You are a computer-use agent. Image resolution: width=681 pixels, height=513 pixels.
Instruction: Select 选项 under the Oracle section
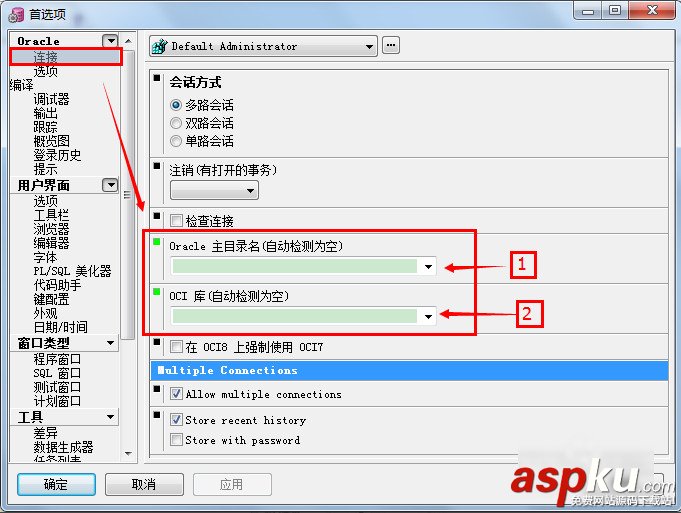[x=46, y=71]
